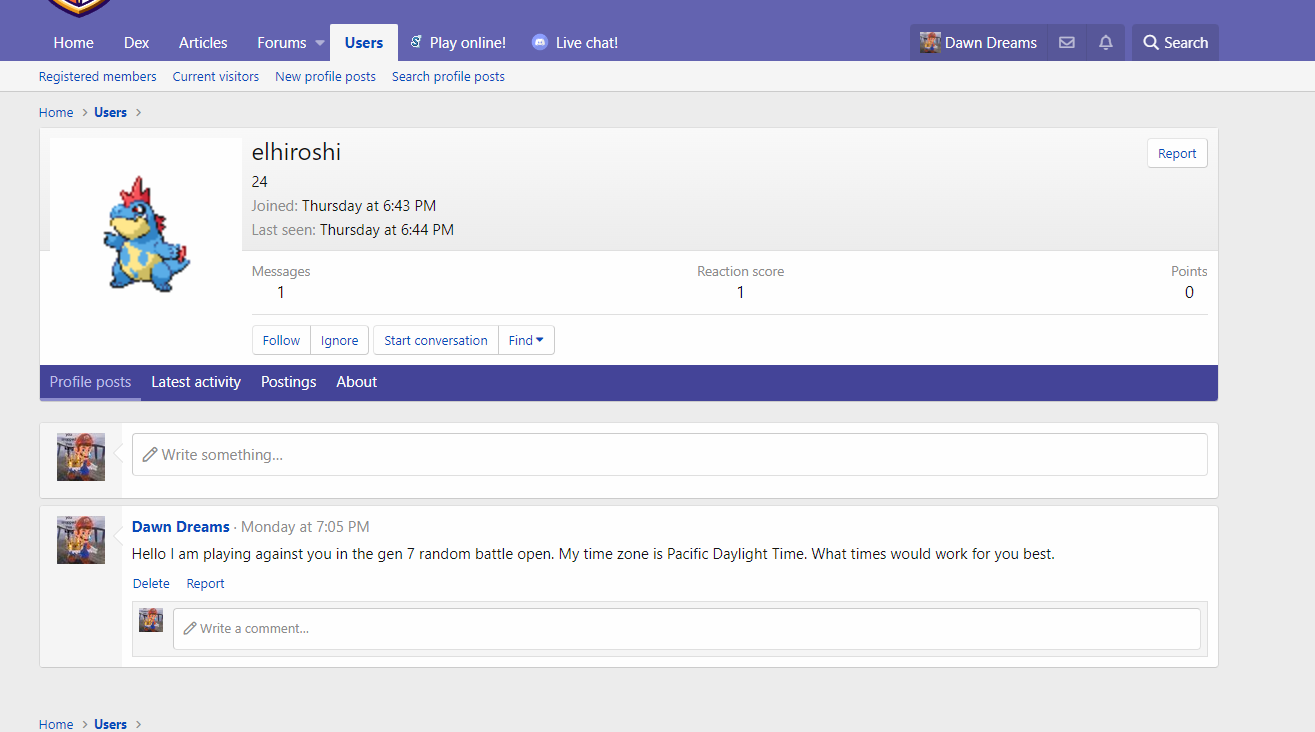Report the Dawn Dreams profile post

[205, 584]
